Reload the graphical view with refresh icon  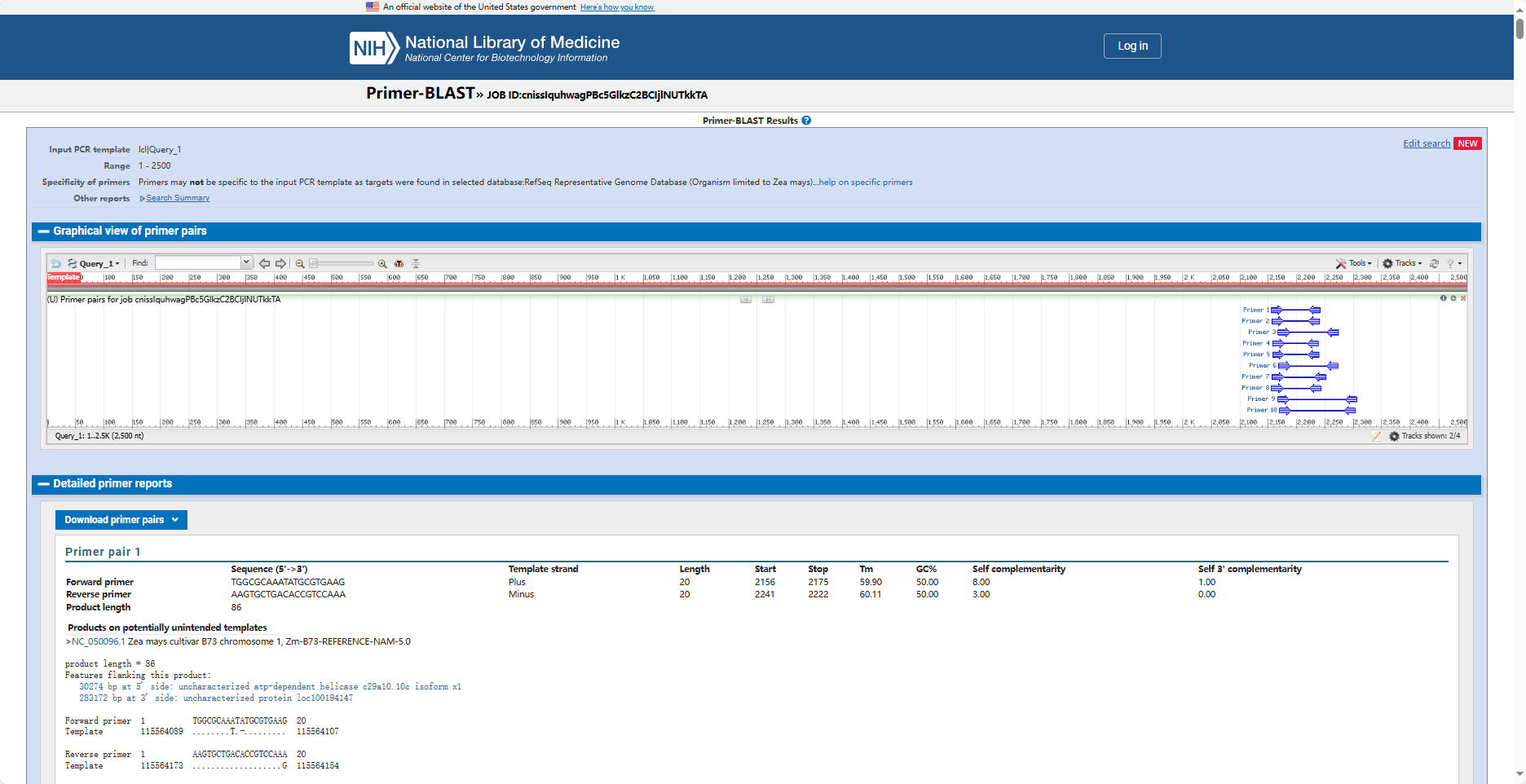[x=1434, y=263]
